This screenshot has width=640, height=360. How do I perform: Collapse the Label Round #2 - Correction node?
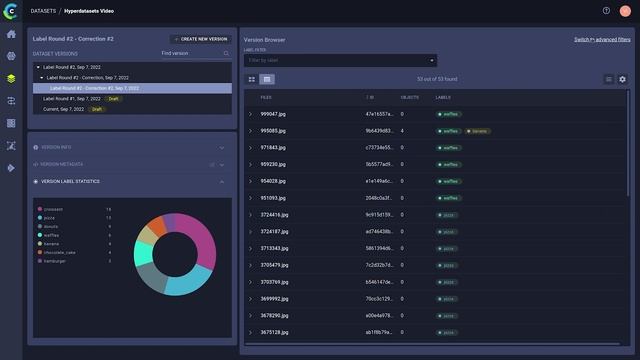click(42, 78)
